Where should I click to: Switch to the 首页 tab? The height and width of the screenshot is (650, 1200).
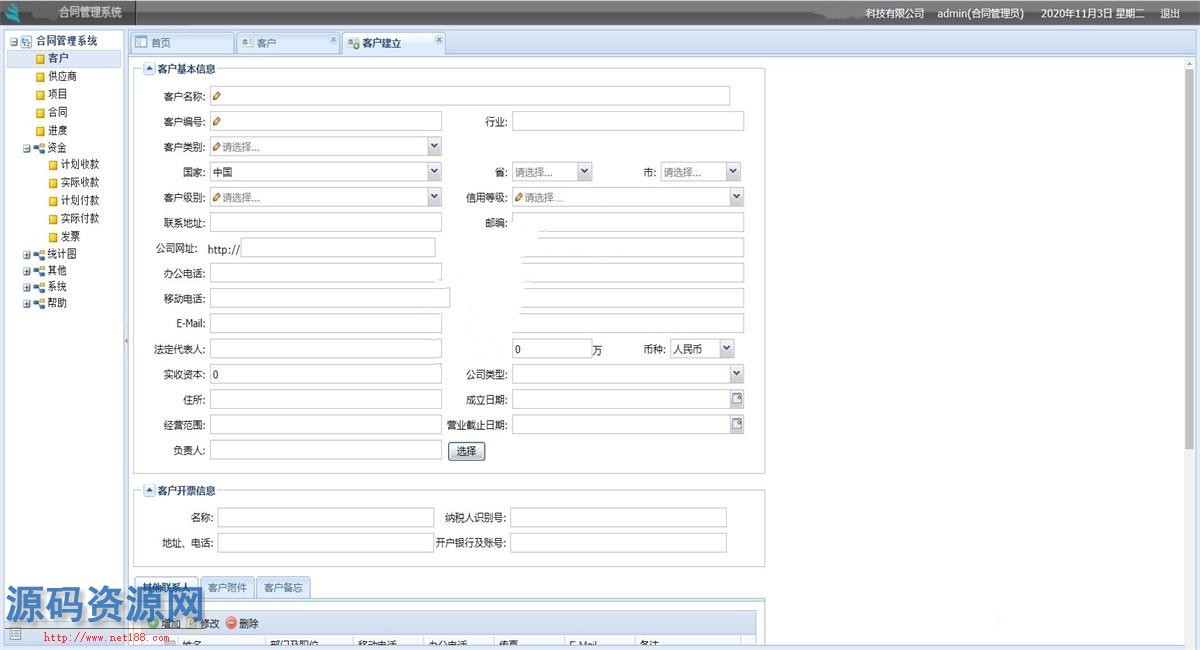coord(161,43)
